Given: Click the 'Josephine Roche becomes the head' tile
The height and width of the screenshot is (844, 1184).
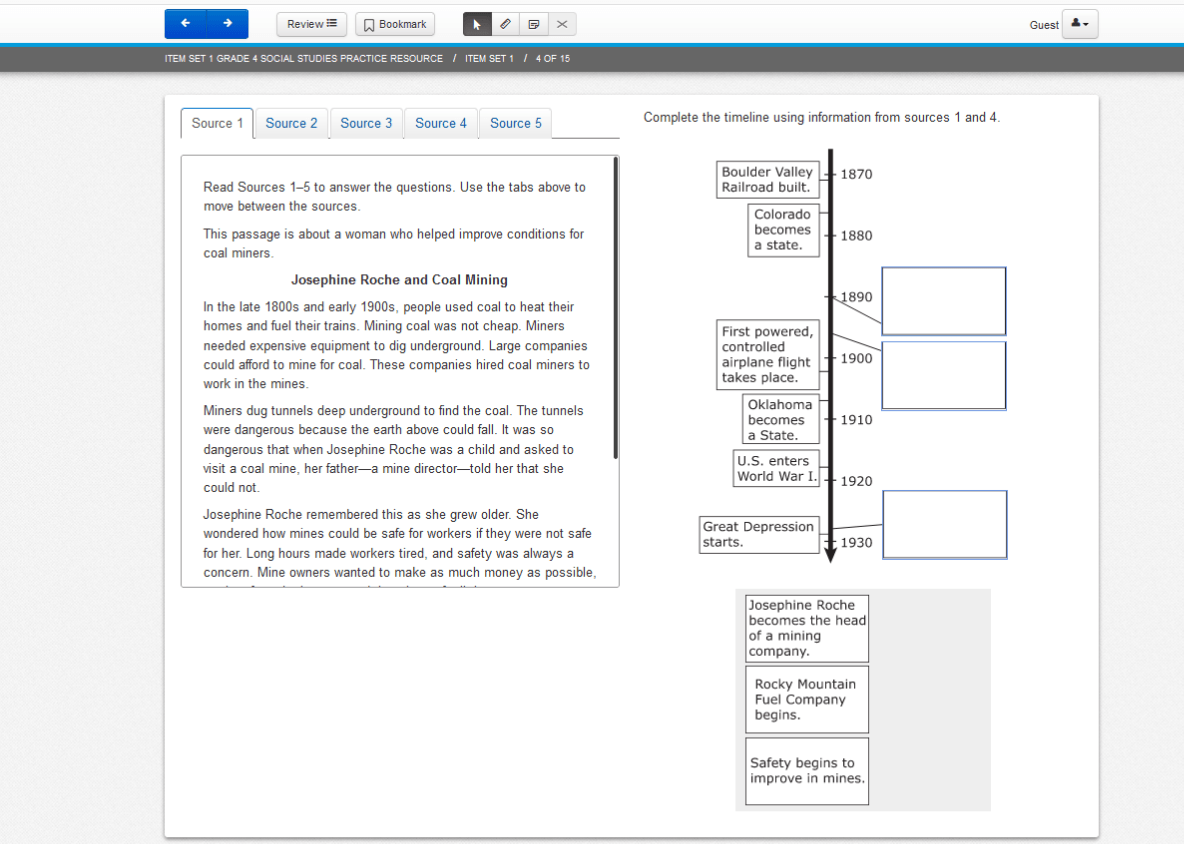Looking at the screenshot, I should pyautogui.click(x=807, y=628).
